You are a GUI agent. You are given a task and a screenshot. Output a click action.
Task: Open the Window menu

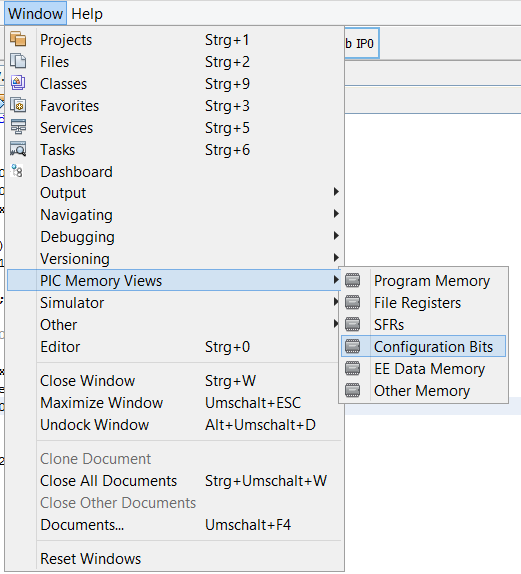[x=36, y=14]
